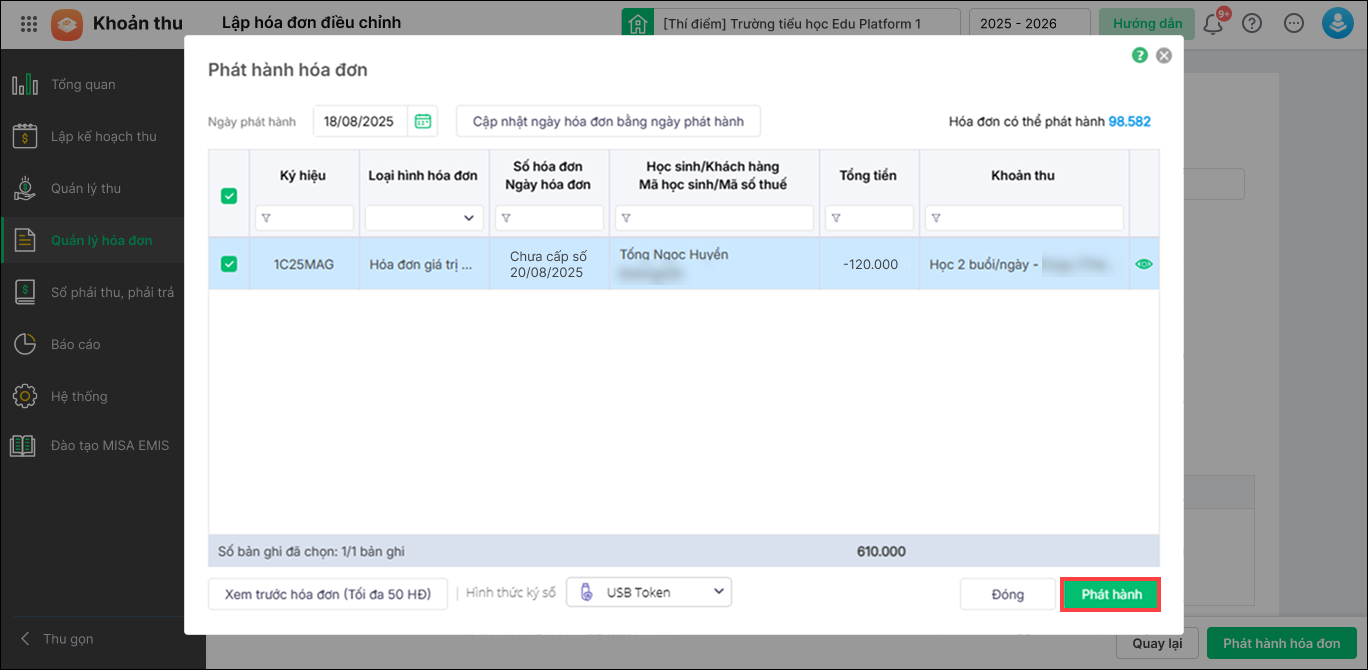This screenshot has height=670, width=1368.
Task: Go to Tổng quan in the sidebar
Action: [83, 84]
